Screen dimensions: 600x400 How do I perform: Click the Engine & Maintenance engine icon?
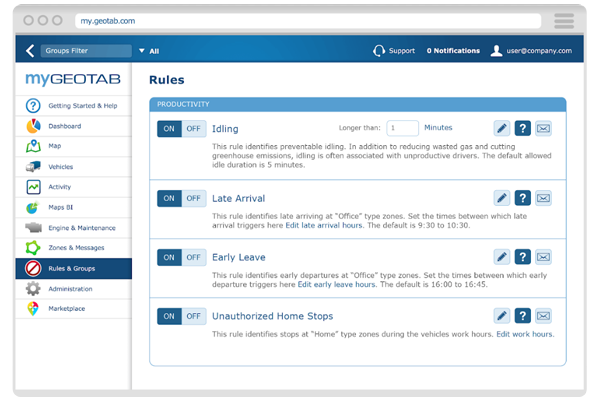[x=33, y=227]
